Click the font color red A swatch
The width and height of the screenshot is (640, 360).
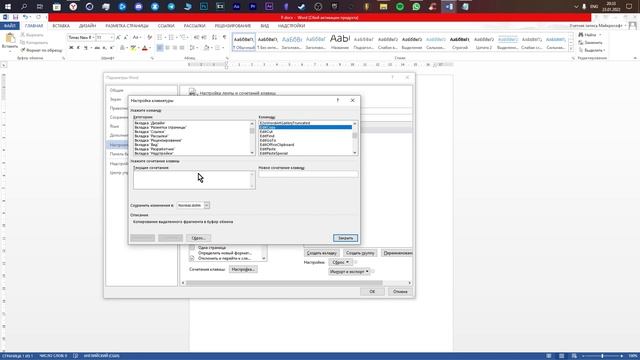[144, 48]
